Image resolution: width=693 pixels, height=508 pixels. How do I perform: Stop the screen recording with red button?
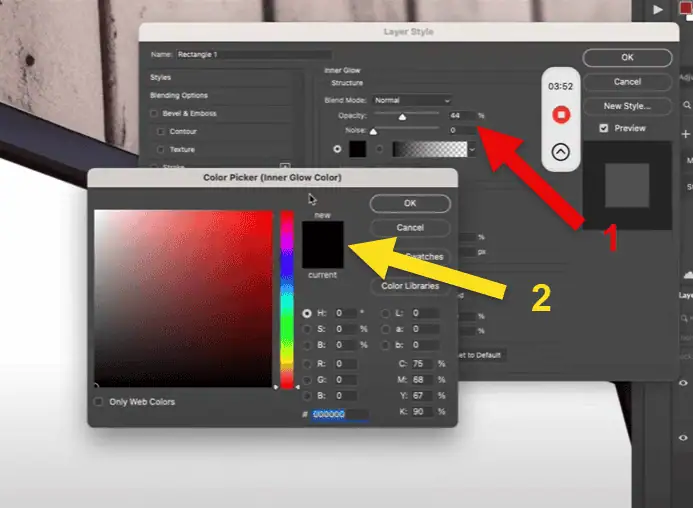(561, 116)
